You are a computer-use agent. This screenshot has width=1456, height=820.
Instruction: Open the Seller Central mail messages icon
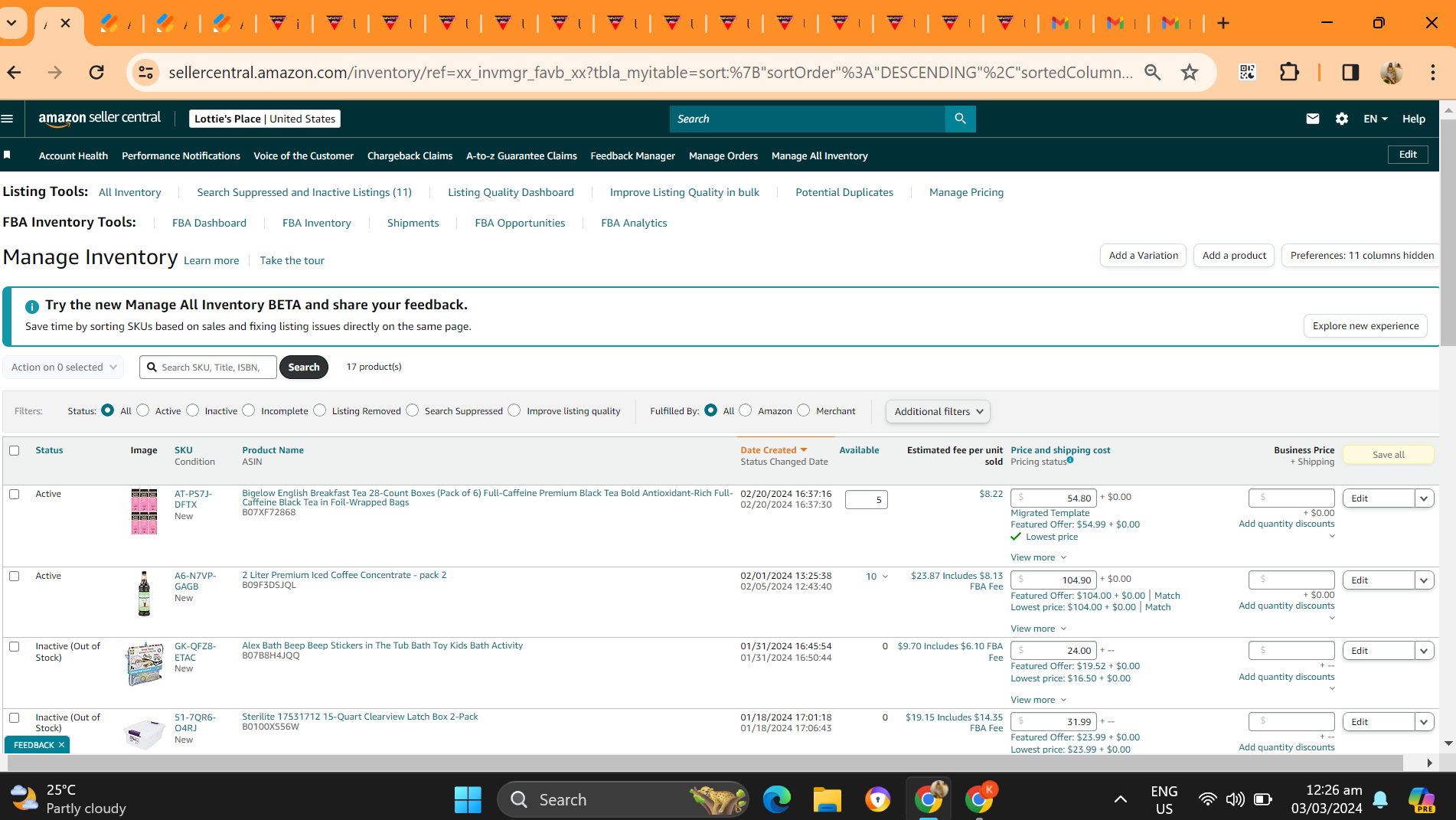coord(1312,119)
